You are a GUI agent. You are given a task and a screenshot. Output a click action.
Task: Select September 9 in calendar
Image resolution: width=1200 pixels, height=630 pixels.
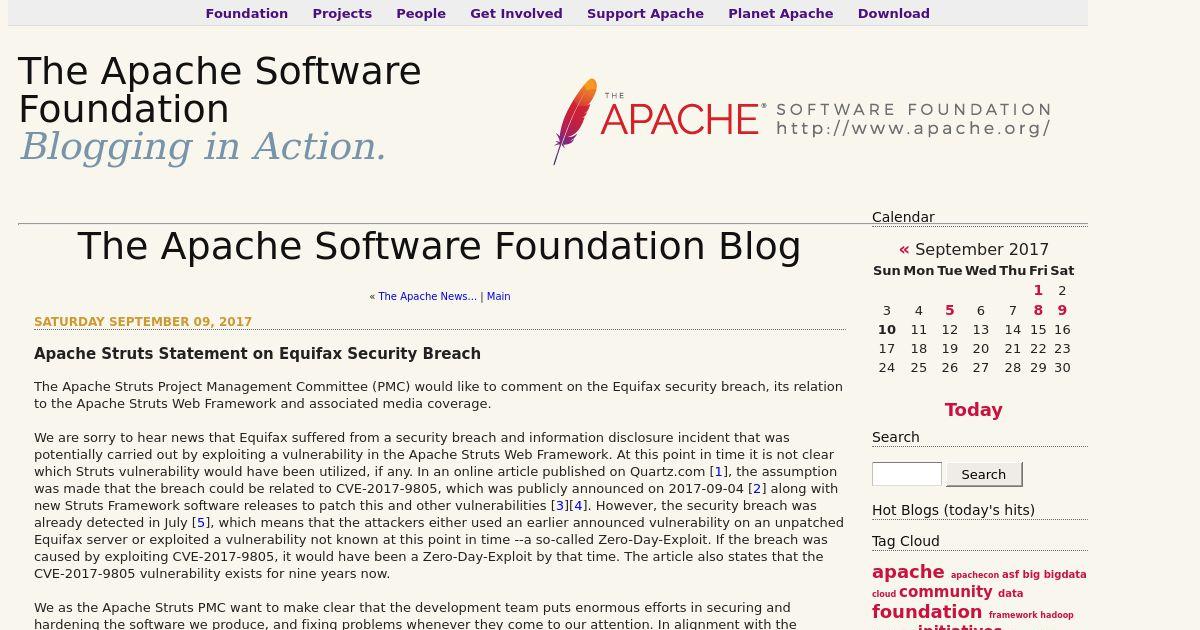tap(1062, 311)
